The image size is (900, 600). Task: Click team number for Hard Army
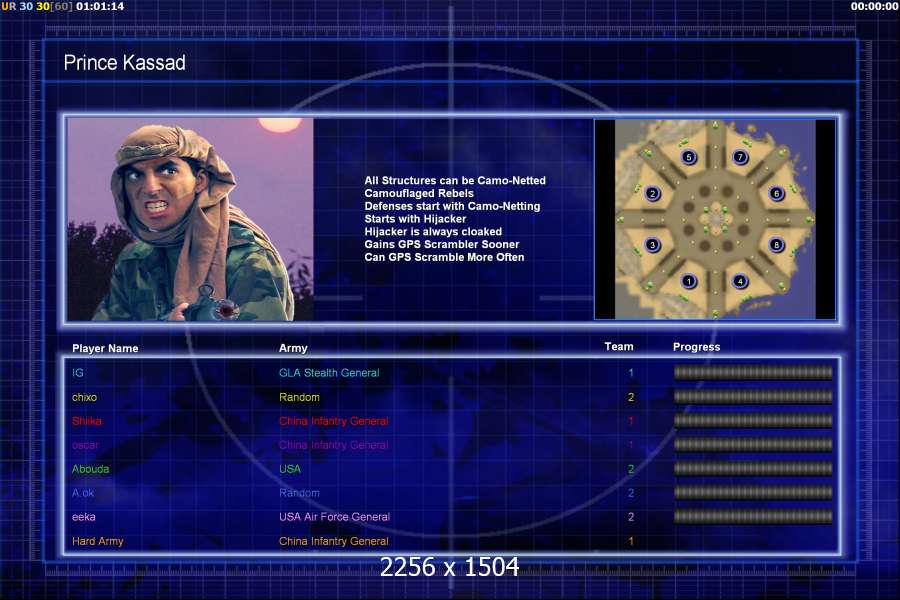[631, 541]
